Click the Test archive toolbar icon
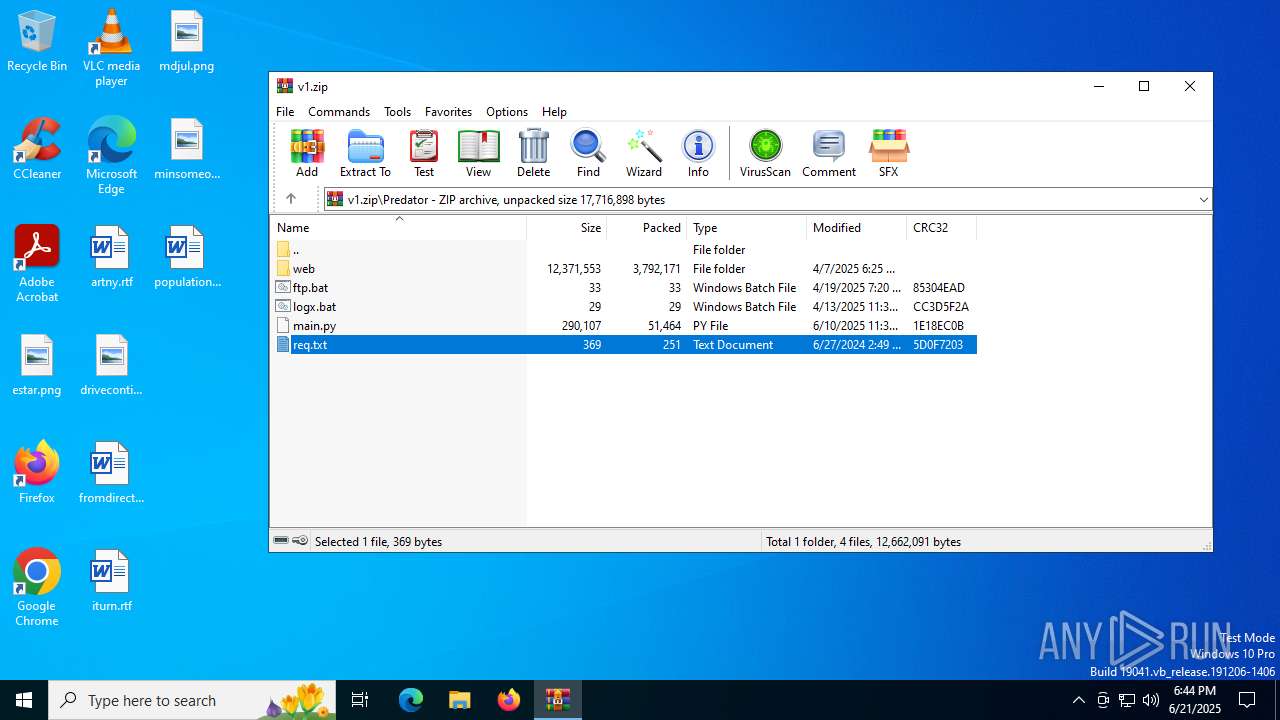The image size is (1280, 720). [x=424, y=153]
